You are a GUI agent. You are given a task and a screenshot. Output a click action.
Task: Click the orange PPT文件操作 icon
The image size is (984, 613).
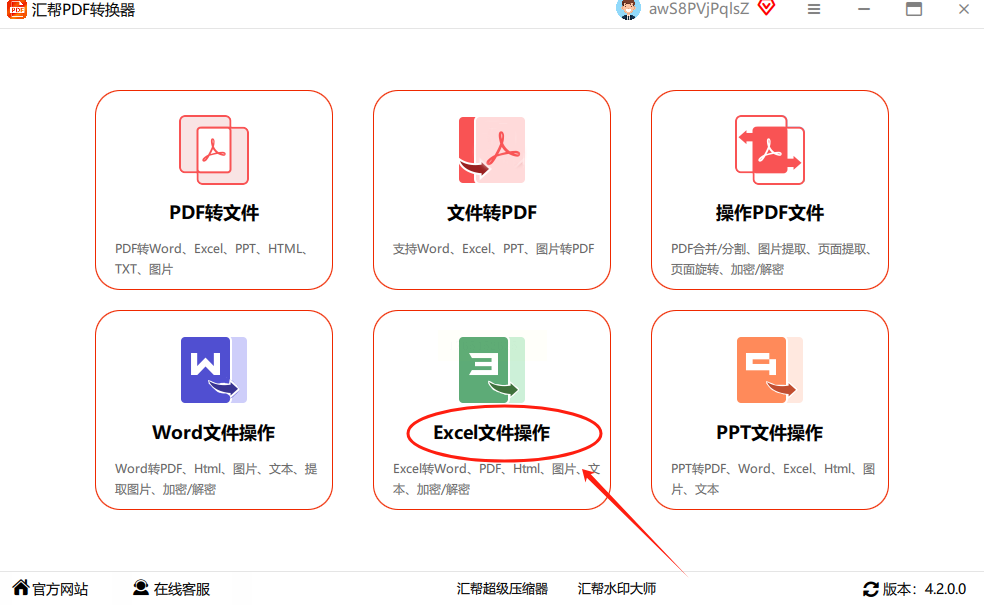[x=770, y=370]
